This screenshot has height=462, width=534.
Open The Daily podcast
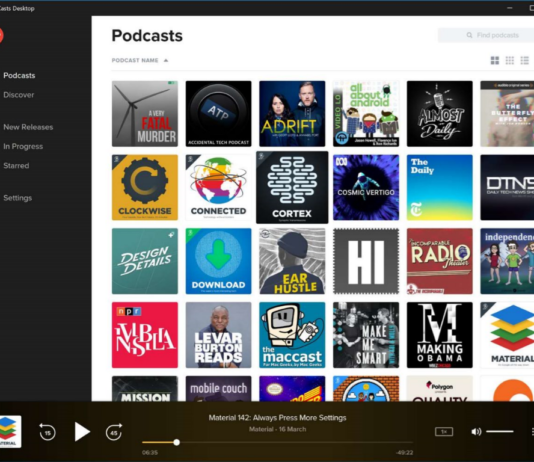click(x=440, y=187)
